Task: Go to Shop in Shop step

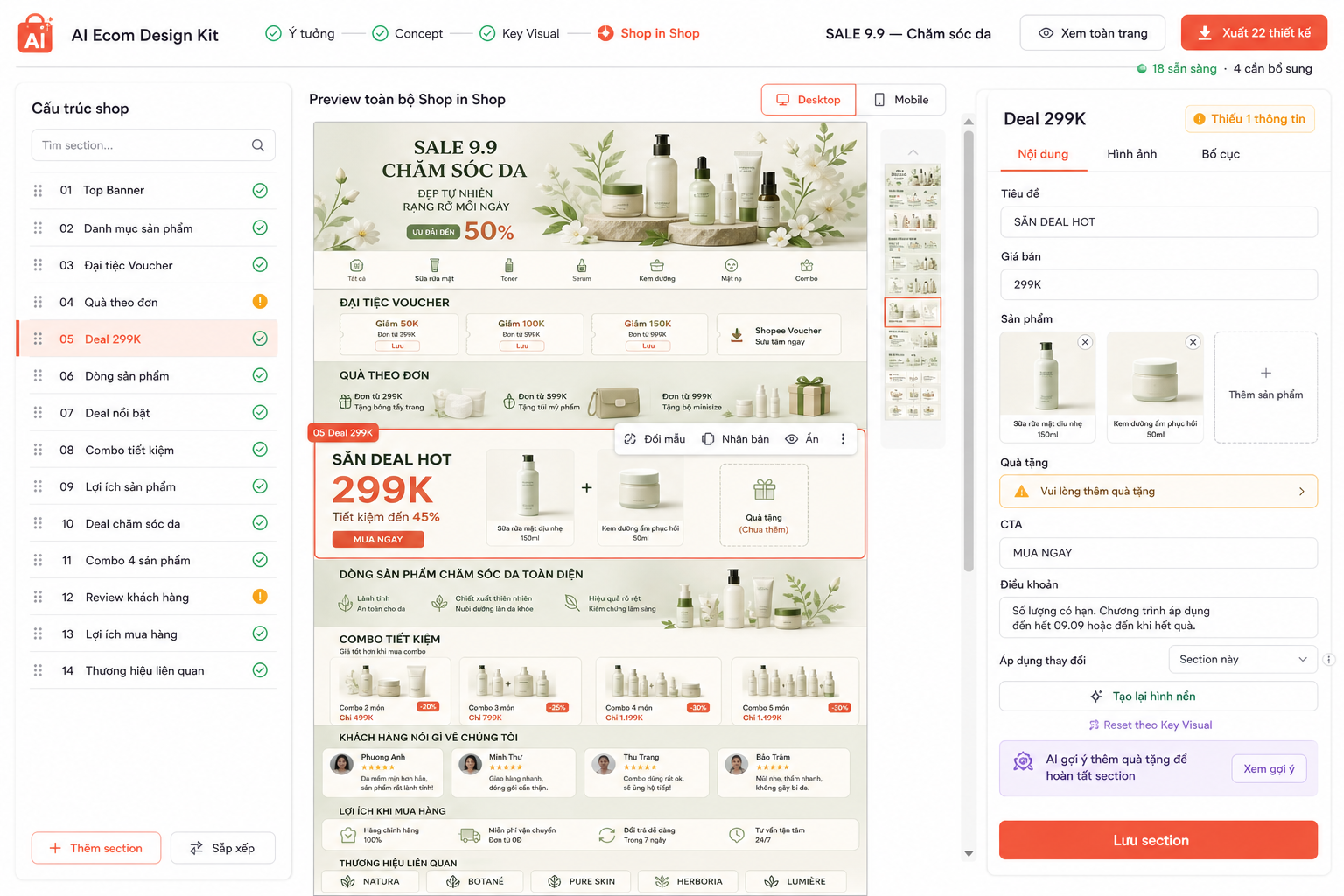Action: coord(648,33)
